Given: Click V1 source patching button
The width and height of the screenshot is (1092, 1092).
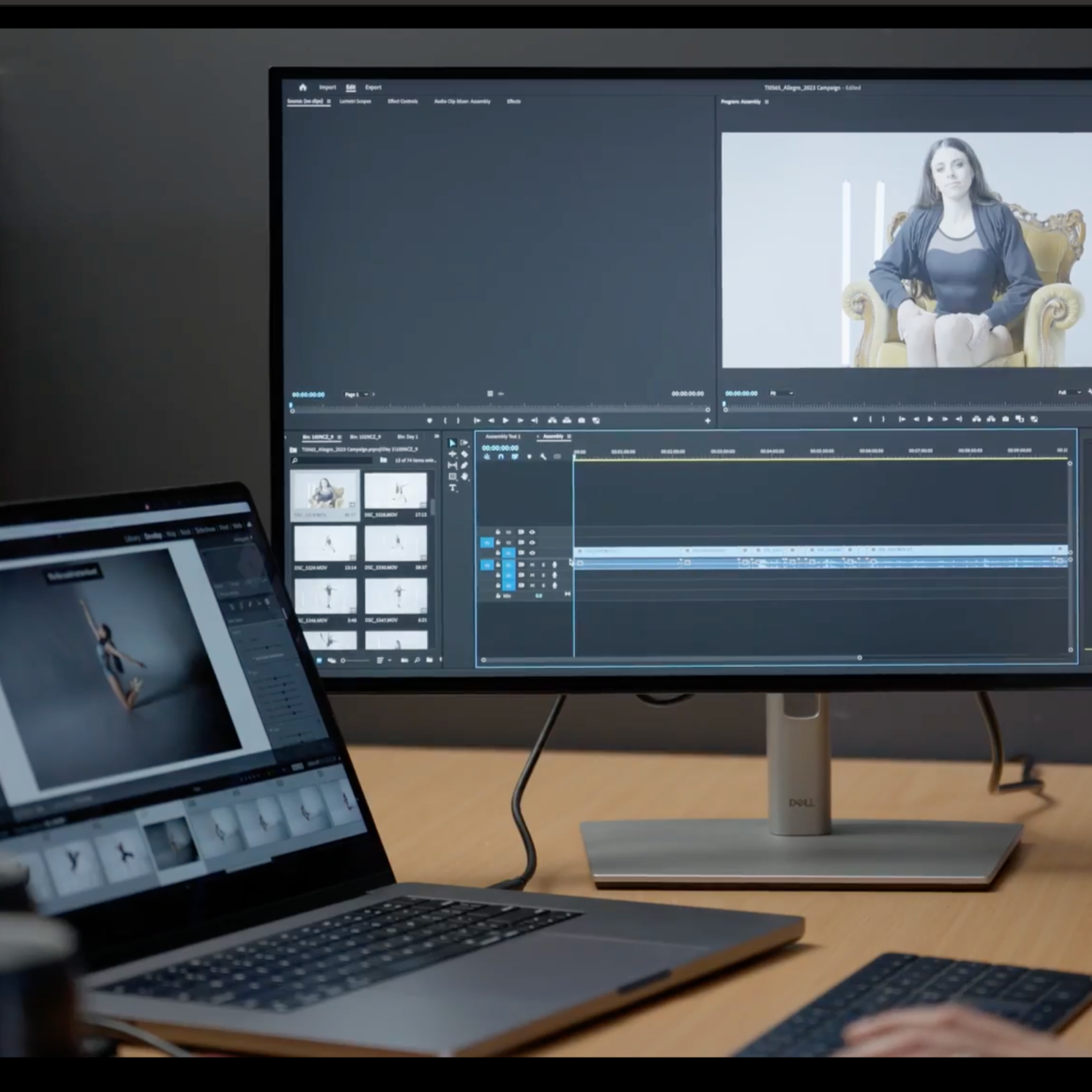Looking at the screenshot, I should point(486,543).
